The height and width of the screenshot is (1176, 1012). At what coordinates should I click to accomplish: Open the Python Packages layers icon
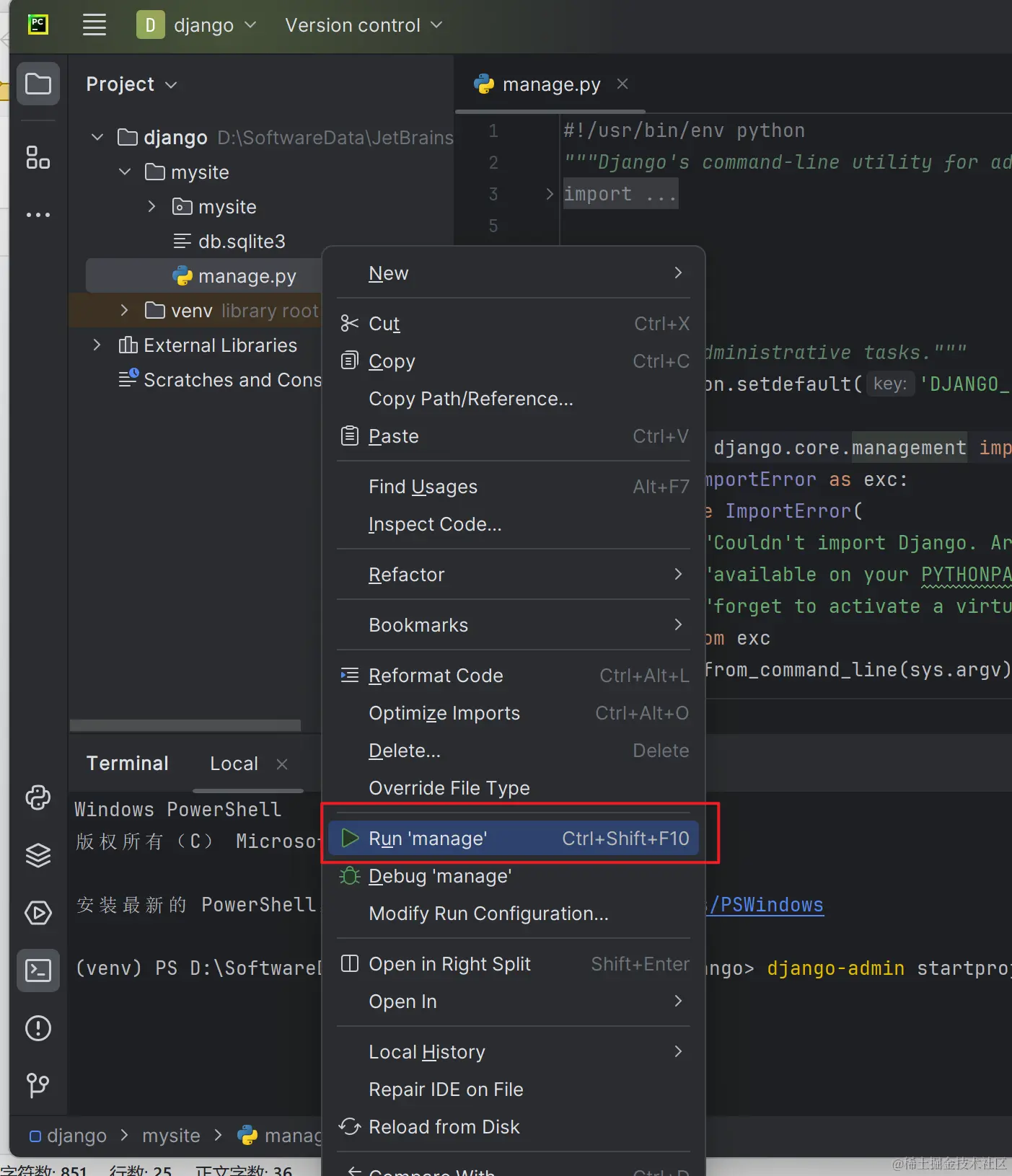pos(38,855)
